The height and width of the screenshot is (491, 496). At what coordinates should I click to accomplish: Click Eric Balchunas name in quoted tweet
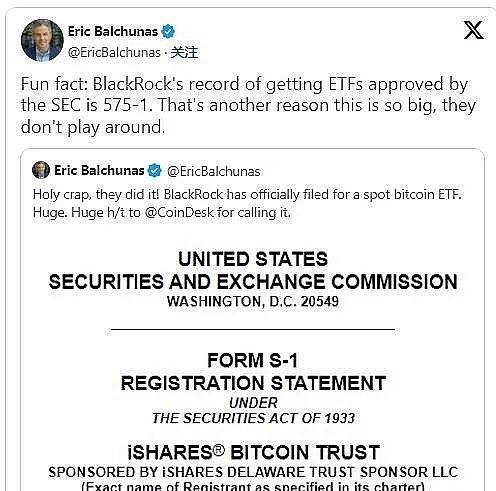(99, 170)
